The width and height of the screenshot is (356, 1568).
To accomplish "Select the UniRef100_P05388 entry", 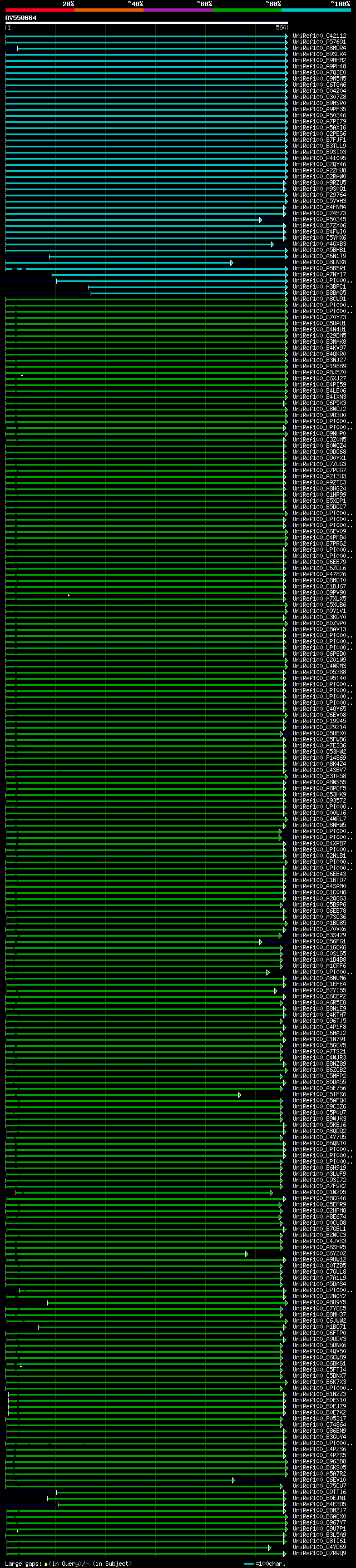I will click(319, 672).
